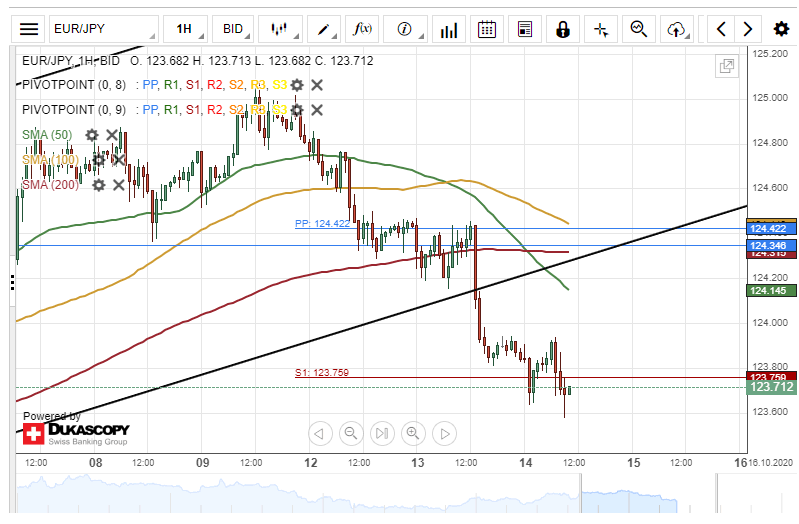799x524 pixels.
Task: Click the cloud upload icon
Action: (679, 29)
